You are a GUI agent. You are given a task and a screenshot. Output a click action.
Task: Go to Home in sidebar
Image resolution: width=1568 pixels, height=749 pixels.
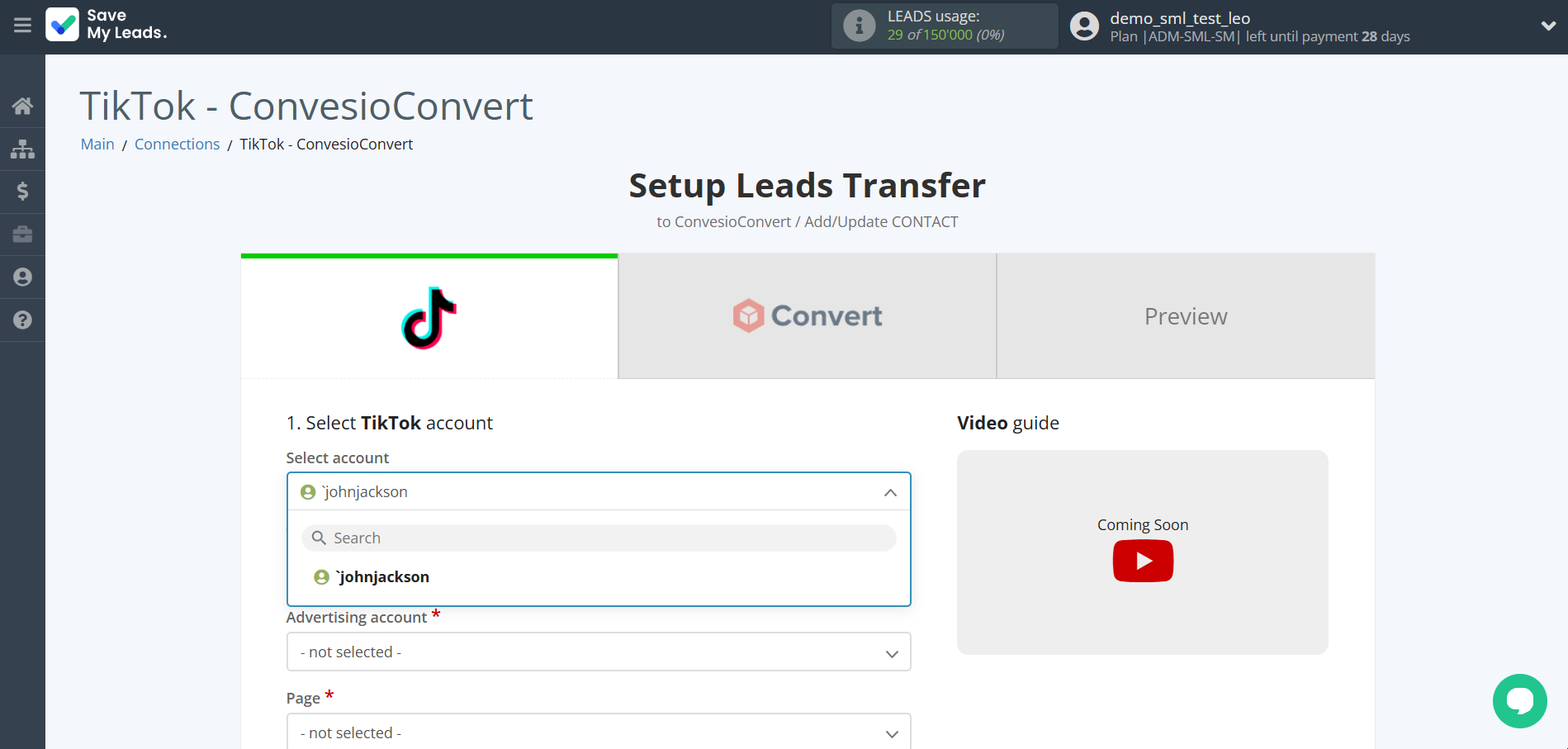coord(22,106)
